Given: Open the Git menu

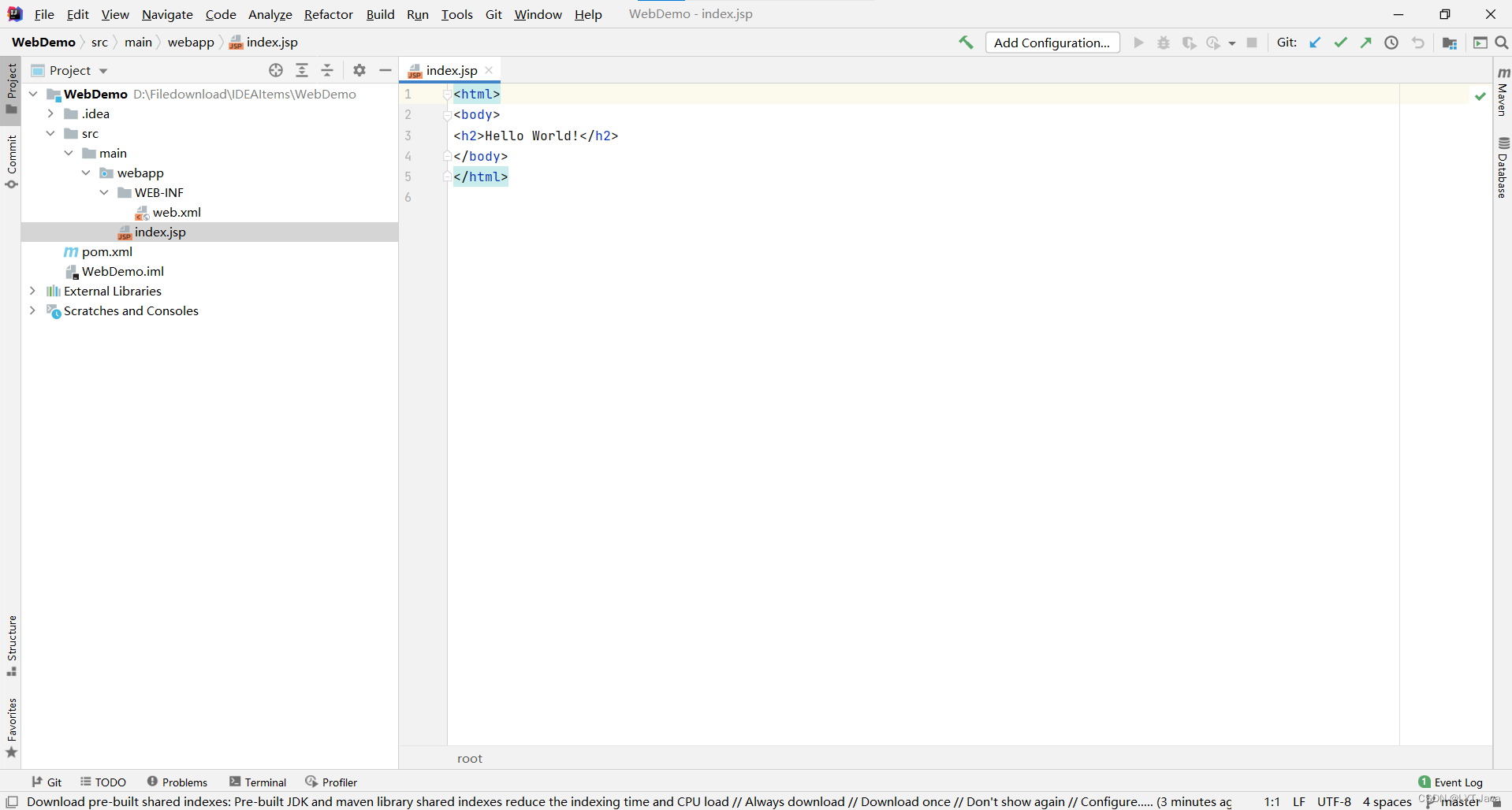Looking at the screenshot, I should [493, 14].
